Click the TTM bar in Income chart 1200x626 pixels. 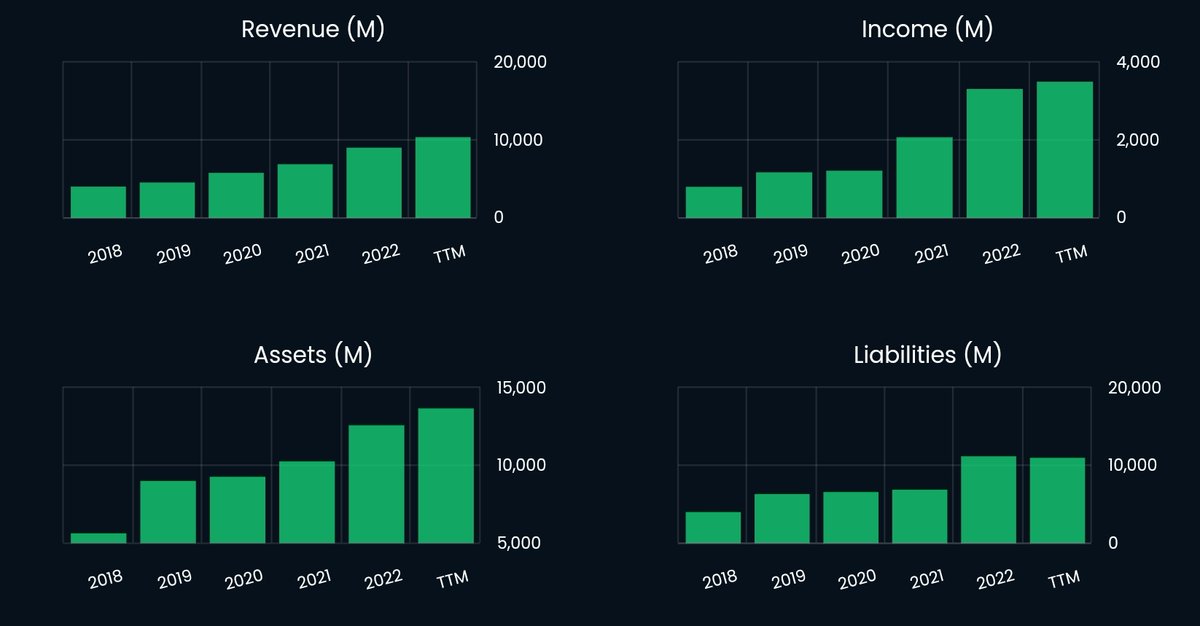pos(1064,150)
